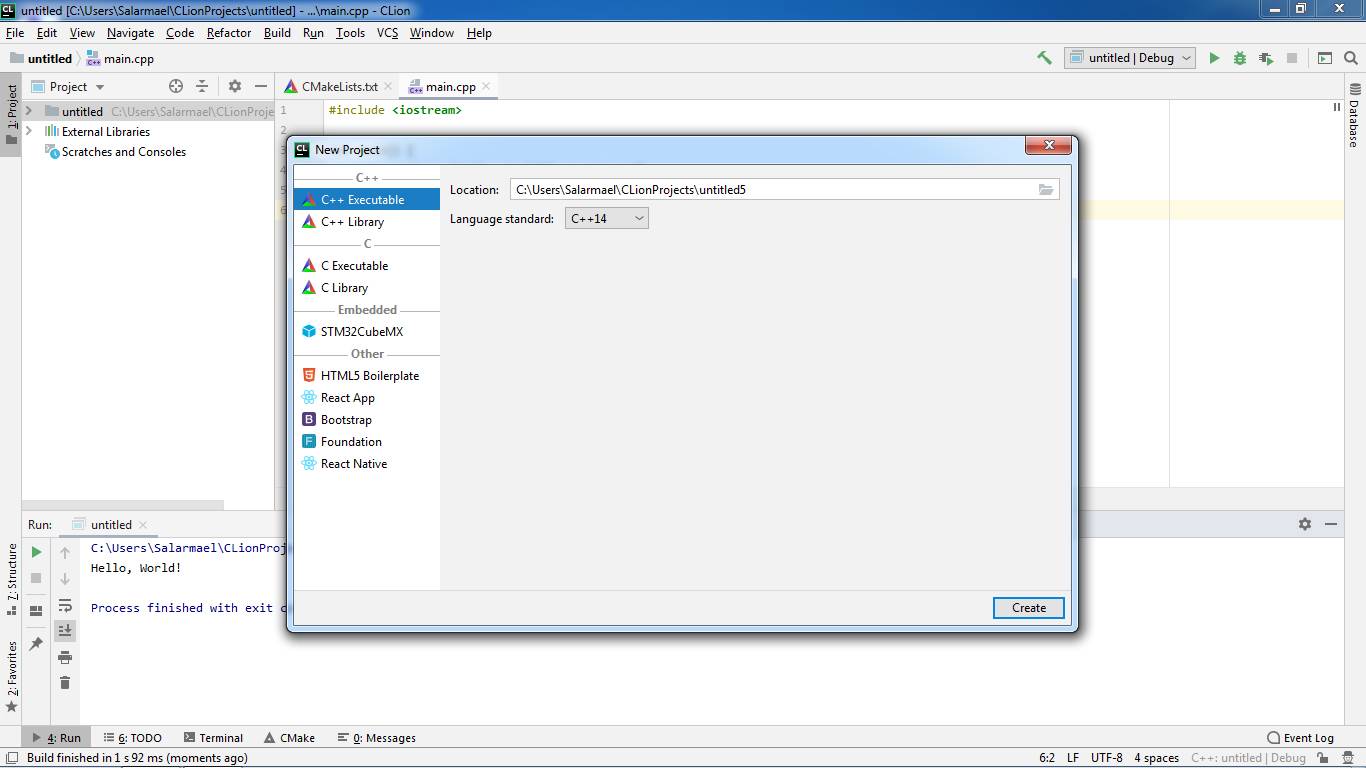1366x768 pixels.
Task: Open the Terminal tool window
Action: 214,738
